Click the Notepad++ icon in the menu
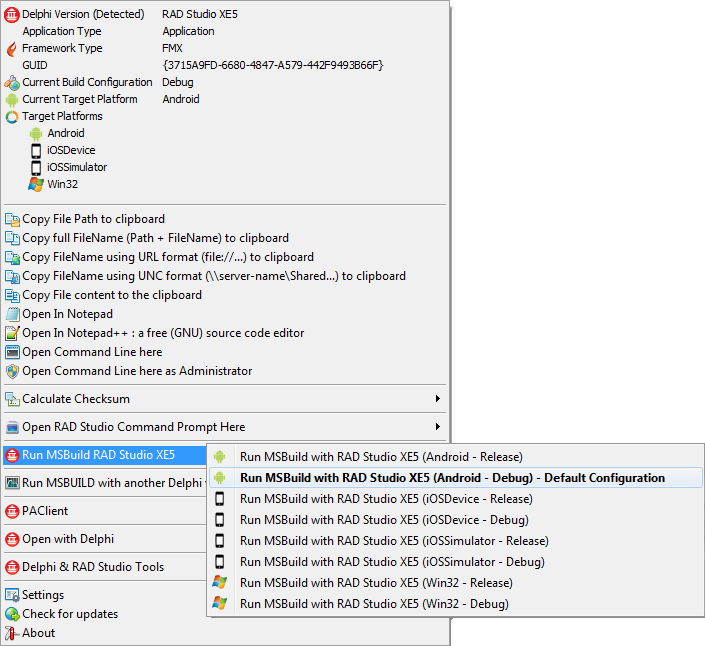The height and width of the screenshot is (646, 705). point(12,334)
